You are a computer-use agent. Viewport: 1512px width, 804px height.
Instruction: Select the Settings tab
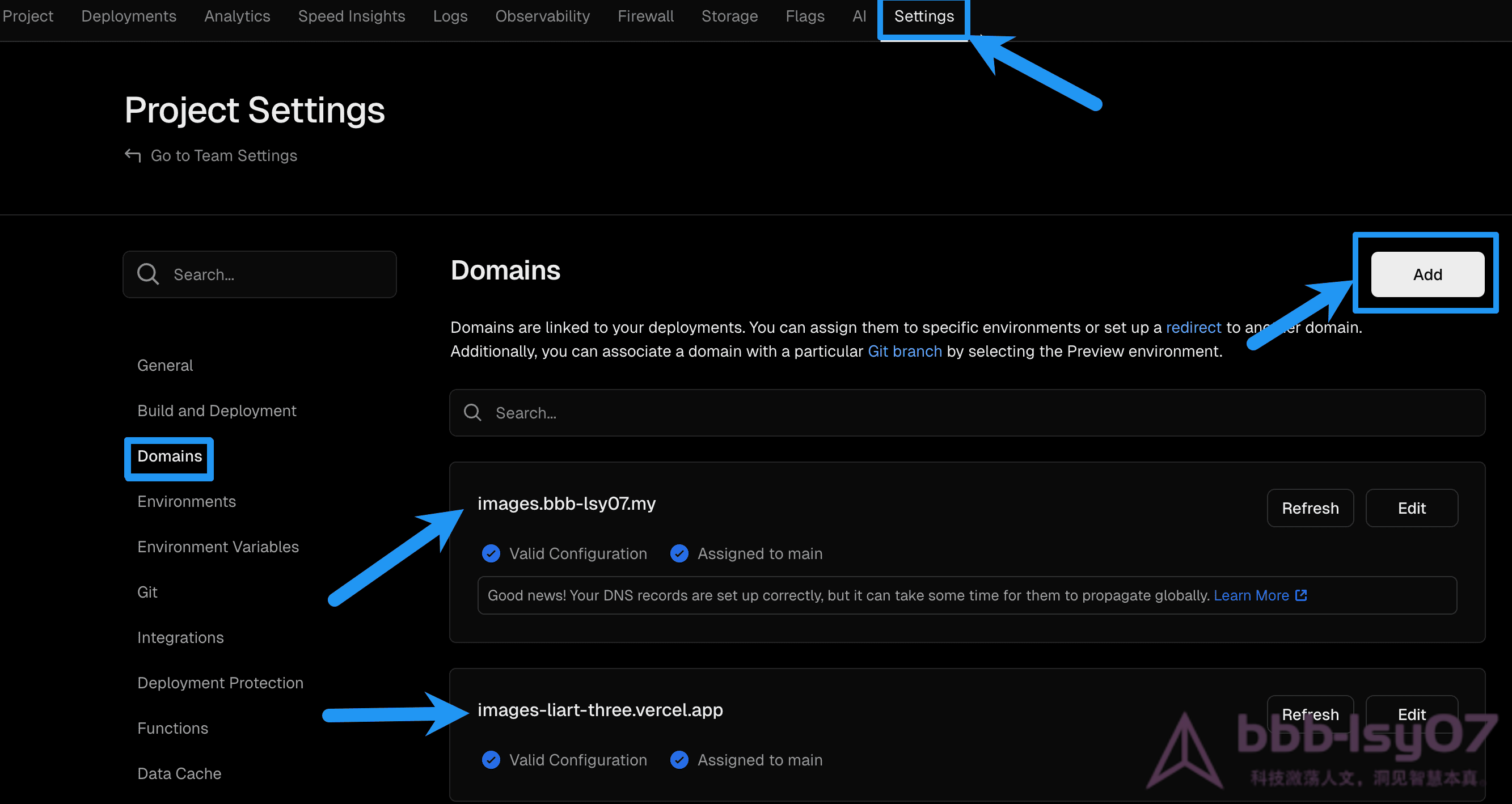coord(924,16)
